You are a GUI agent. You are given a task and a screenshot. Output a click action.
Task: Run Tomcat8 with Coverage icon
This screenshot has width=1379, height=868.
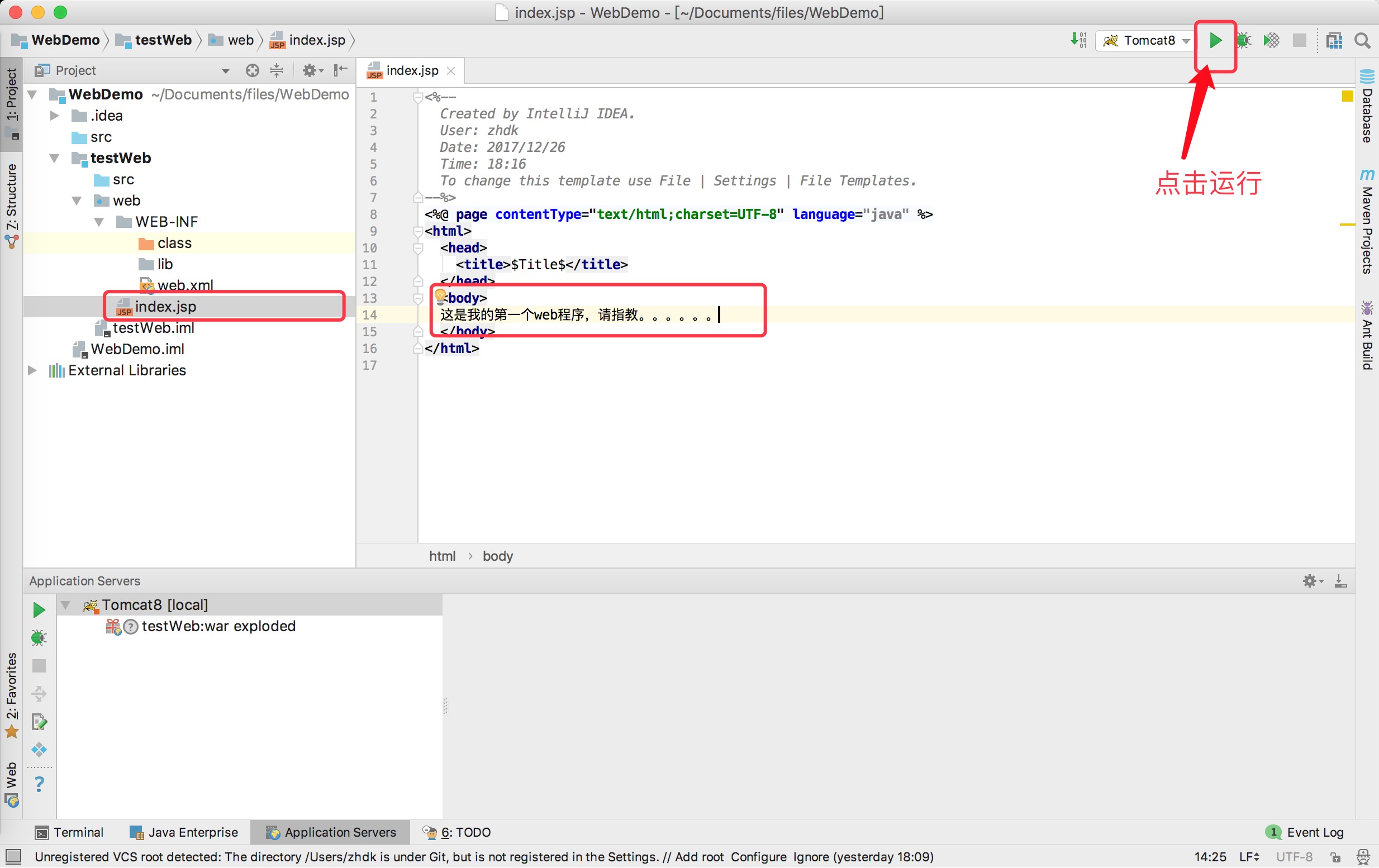pos(1271,40)
